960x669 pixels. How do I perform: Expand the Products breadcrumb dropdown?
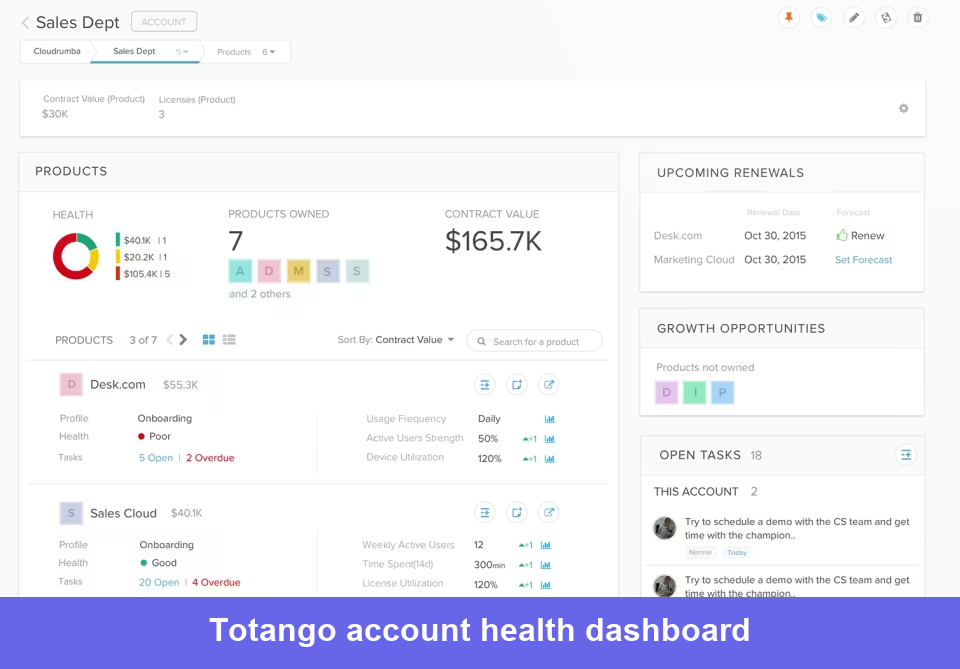point(265,51)
